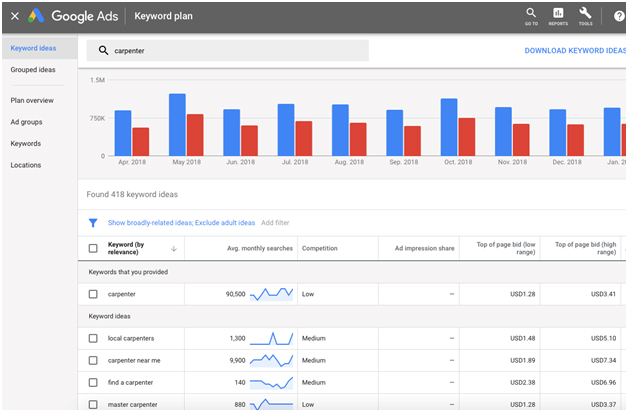Click the Ad impression share column header
The image size is (628, 412).
tap(425, 248)
